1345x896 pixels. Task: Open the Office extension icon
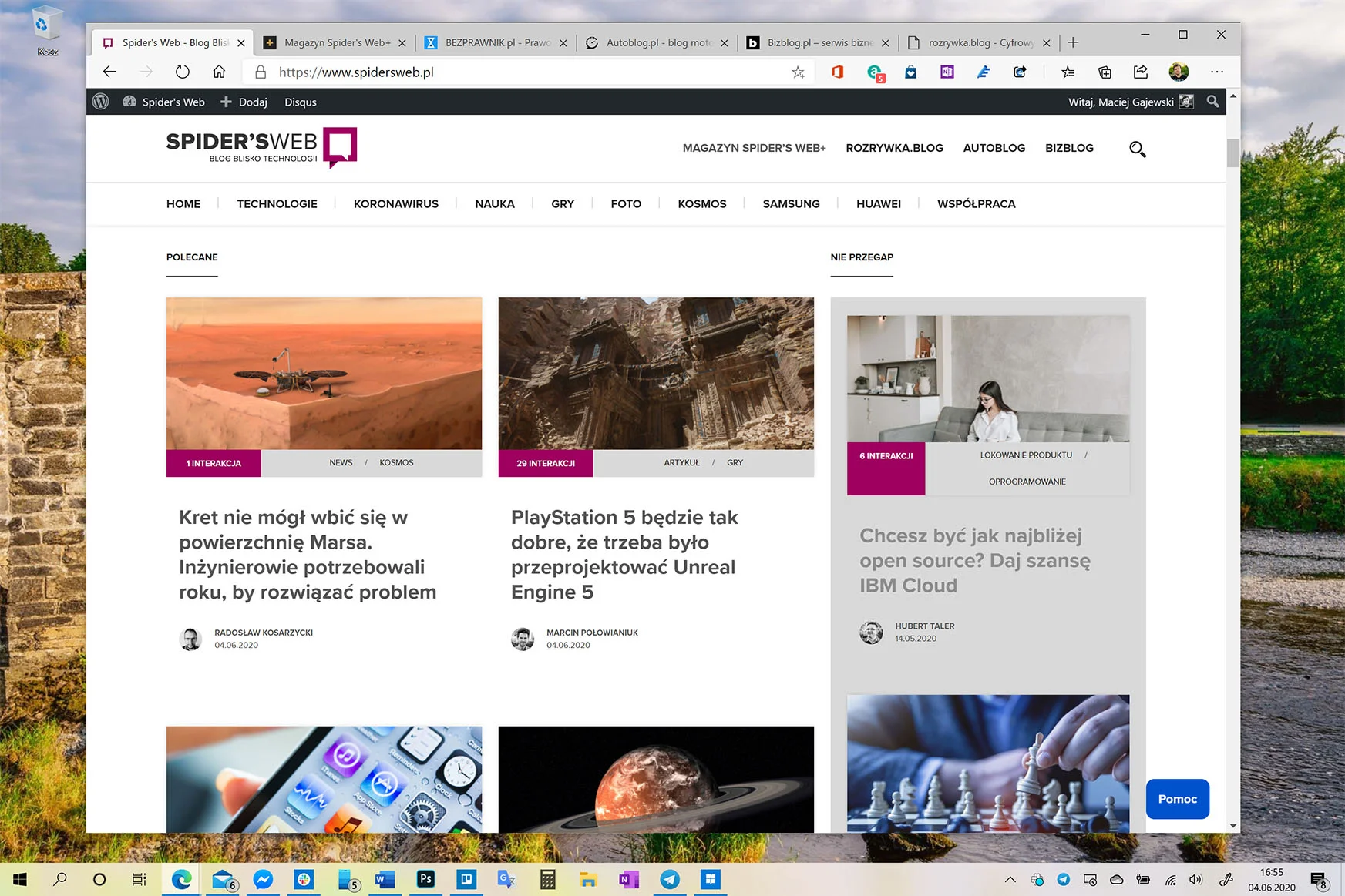point(838,72)
